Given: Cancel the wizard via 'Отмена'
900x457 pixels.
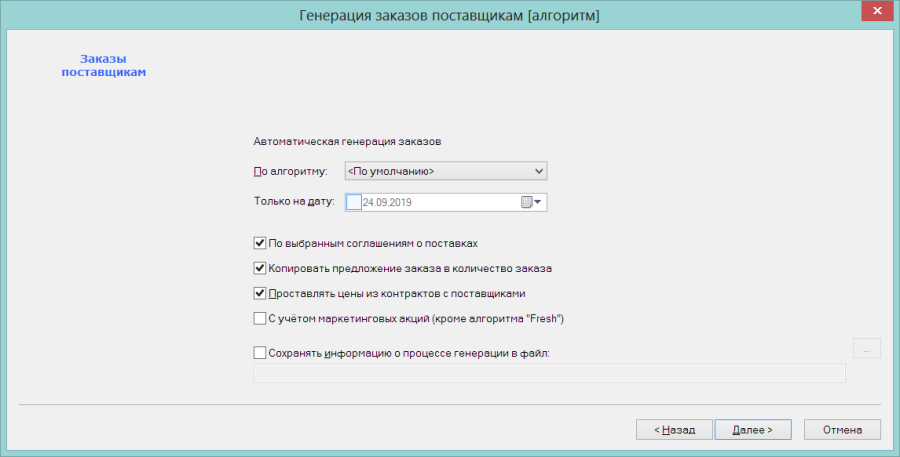Looking at the screenshot, I should pyautogui.click(x=842, y=429).
